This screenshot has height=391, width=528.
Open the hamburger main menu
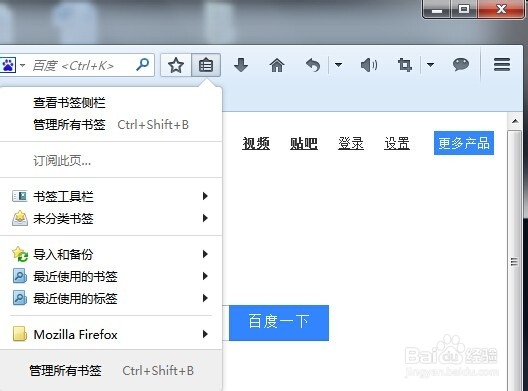(x=502, y=64)
